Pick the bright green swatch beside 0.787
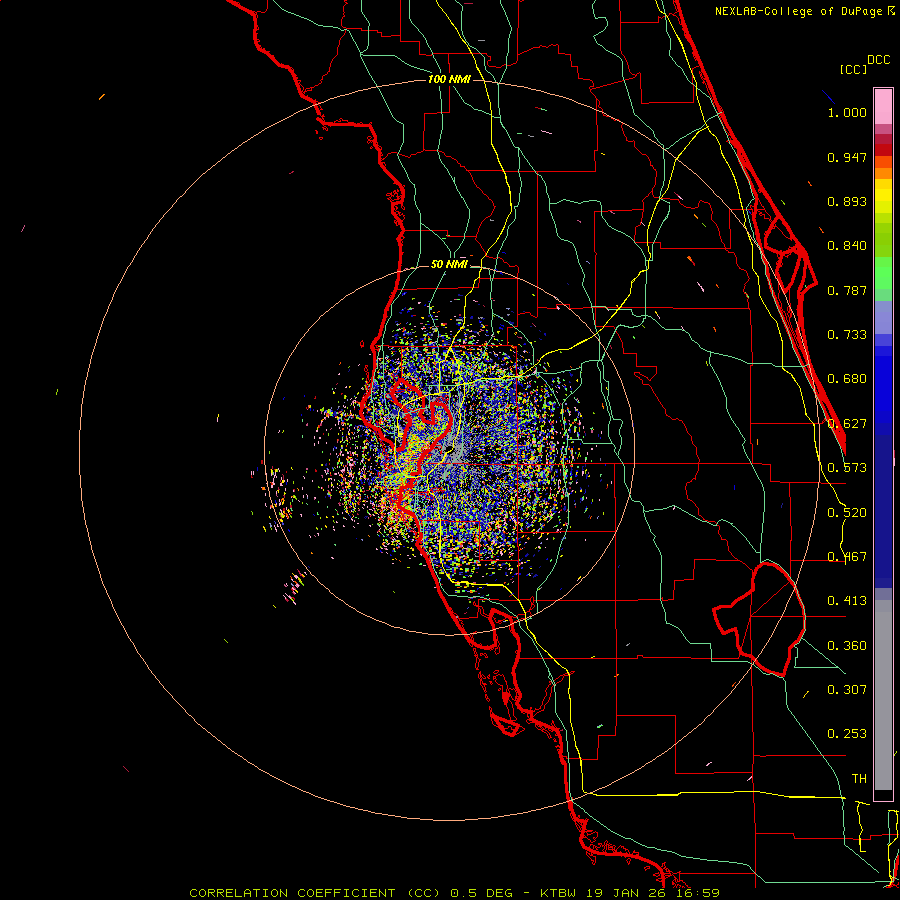This screenshot has width=900, height=900. [x=883, y=273]
